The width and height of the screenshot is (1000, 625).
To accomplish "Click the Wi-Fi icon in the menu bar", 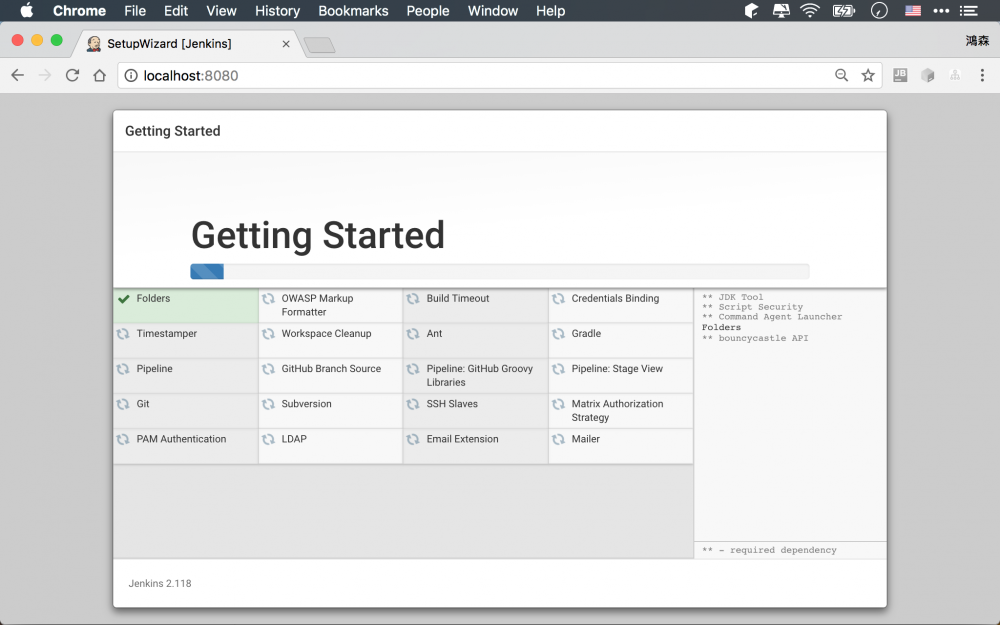I will click(x=809, y=11).
